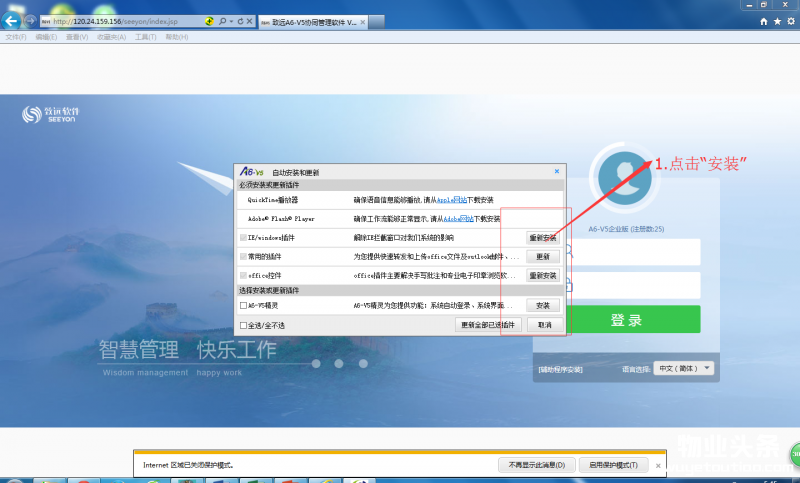800x483 pixels.
Task: Click the Refresh icon in address bar
Action: click(240, 21)
